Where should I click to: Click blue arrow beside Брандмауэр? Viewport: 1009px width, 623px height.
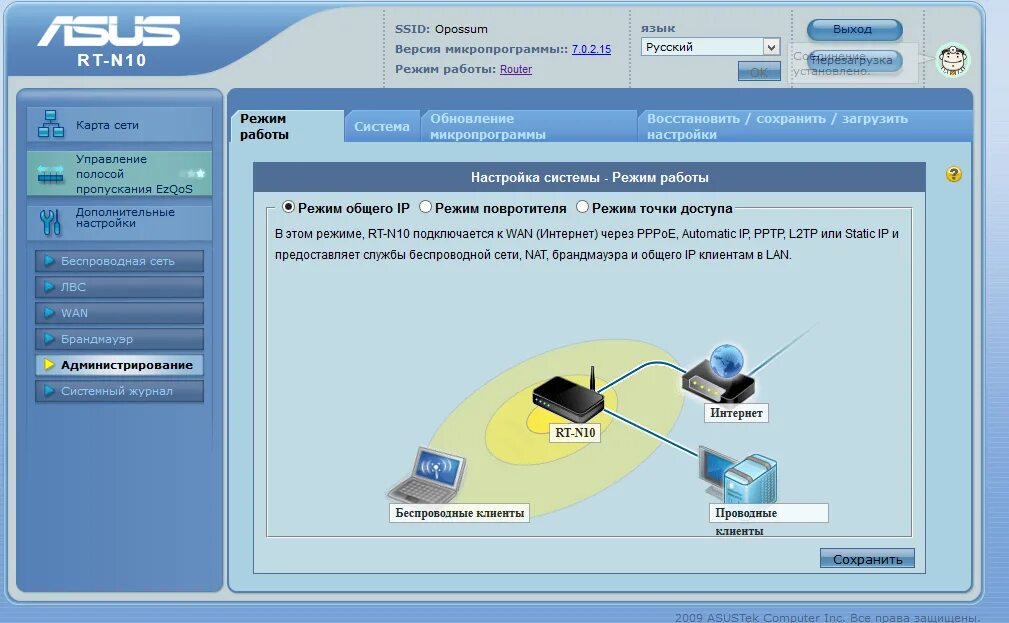point(49,339)
